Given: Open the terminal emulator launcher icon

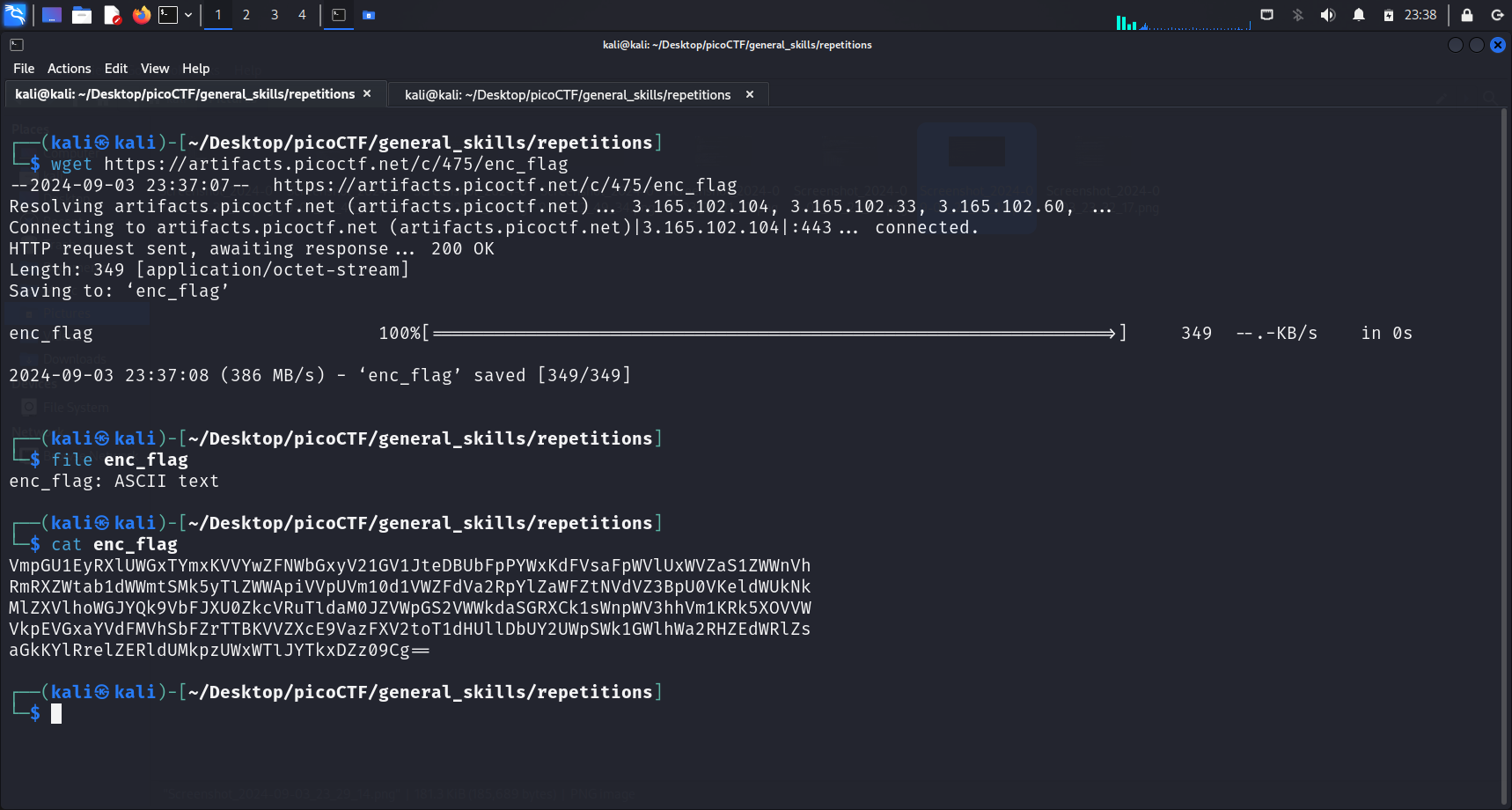Looking at the screenshot, I should 168,15.
